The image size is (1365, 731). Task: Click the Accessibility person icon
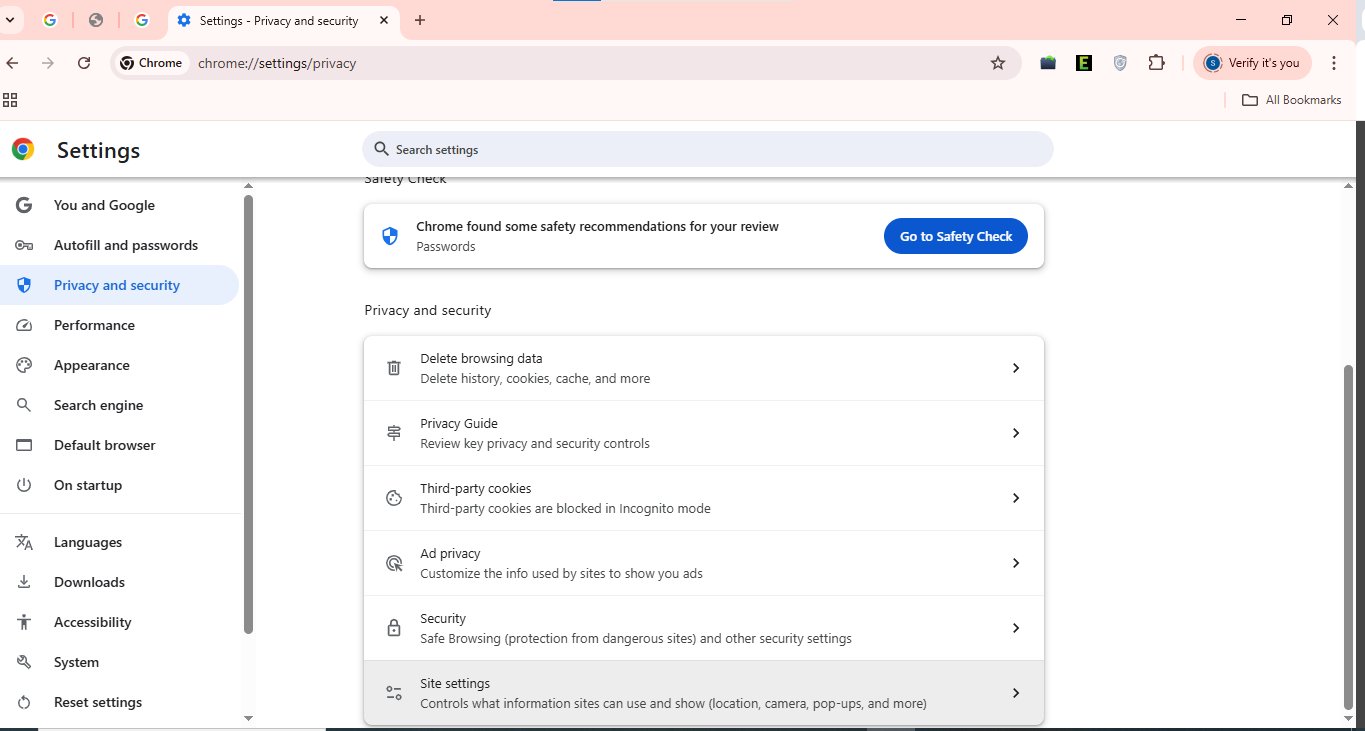click(24, 622)
